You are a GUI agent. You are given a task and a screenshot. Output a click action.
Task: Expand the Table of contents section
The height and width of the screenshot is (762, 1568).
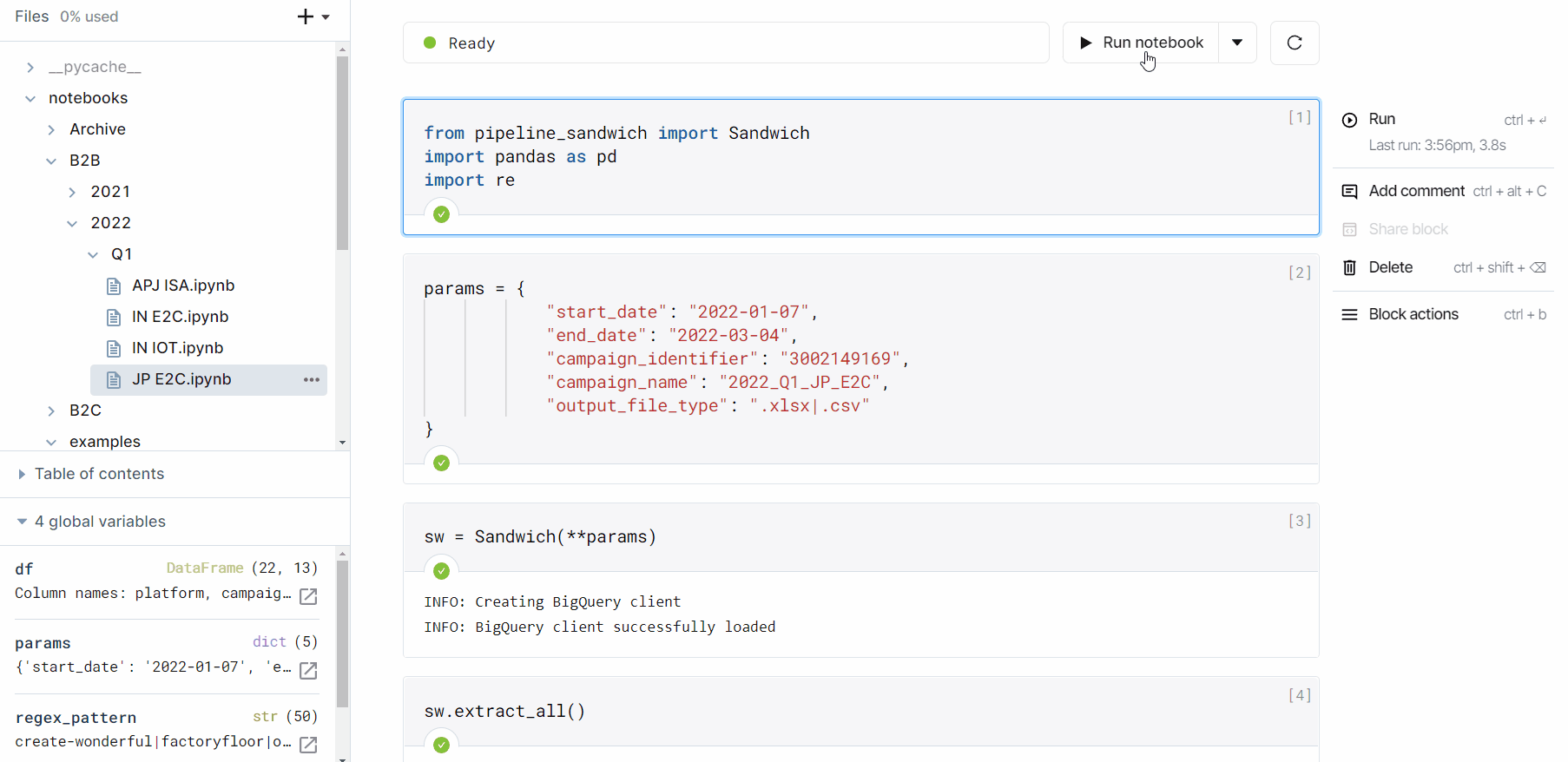(x=23, y=474)
